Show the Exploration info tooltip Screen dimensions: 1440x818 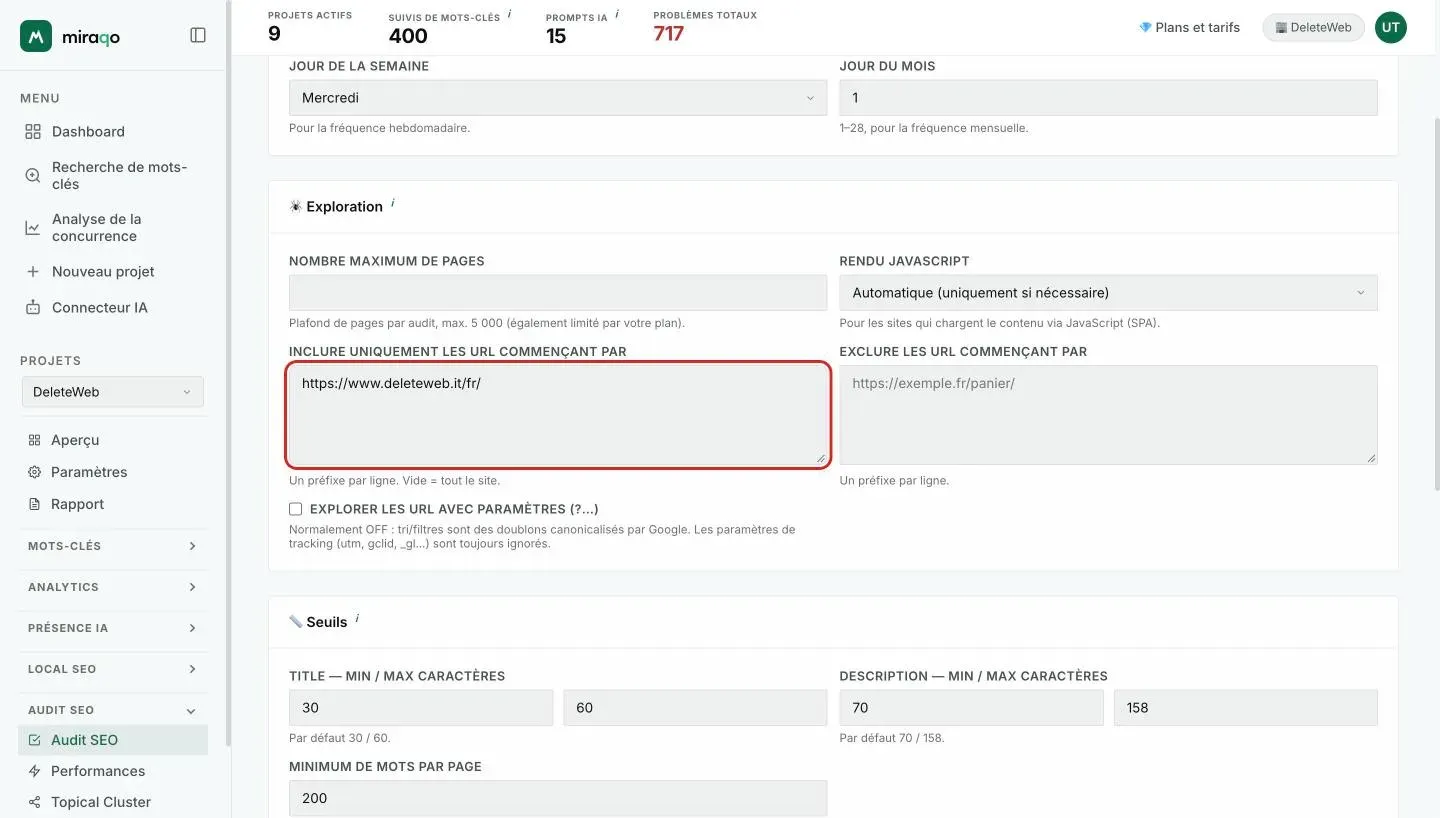click(x=392, y=203)
